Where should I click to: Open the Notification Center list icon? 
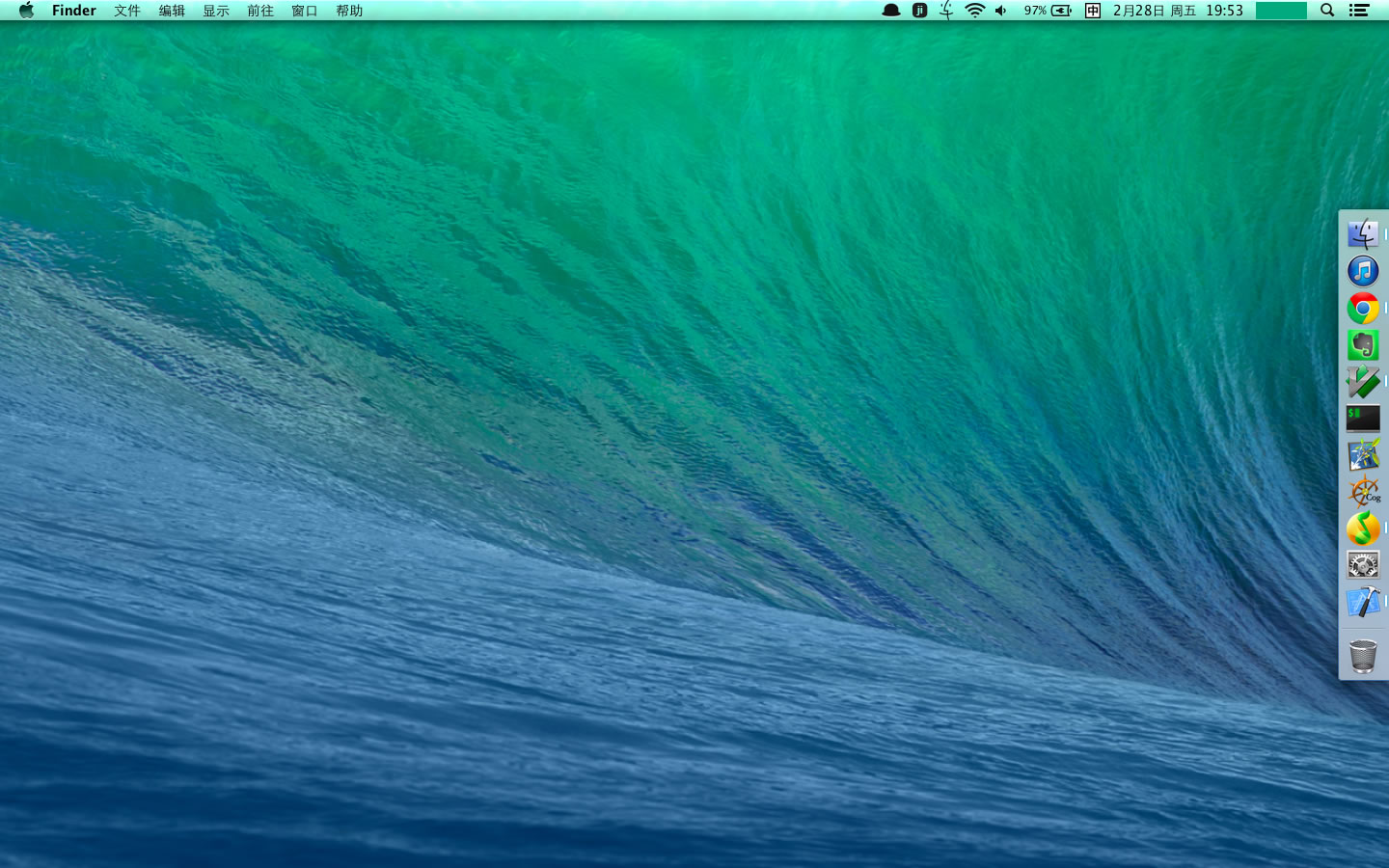(x=1359, y=11)
